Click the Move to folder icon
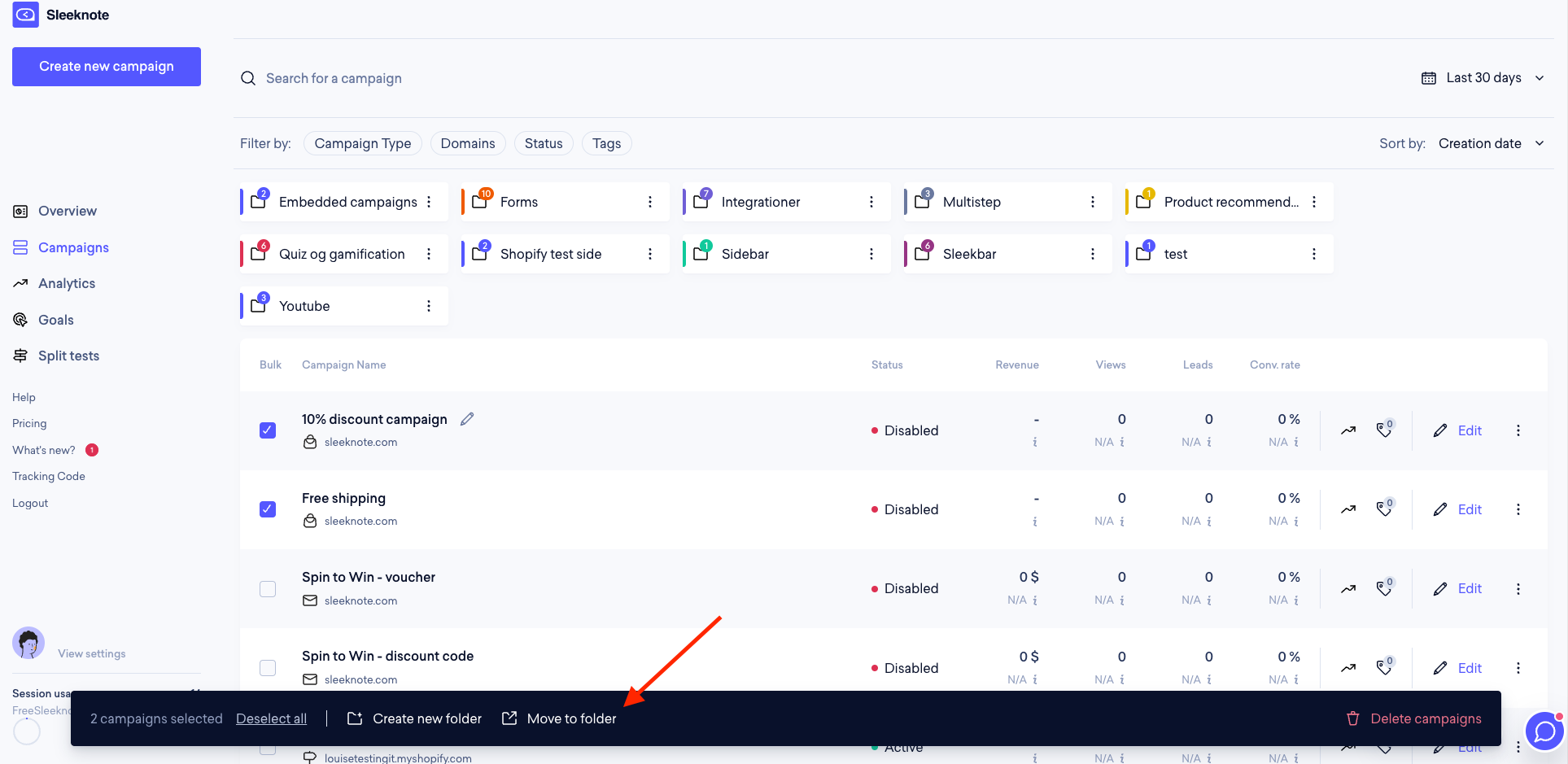The image size is (1568, 764). [x=509, y=718]
